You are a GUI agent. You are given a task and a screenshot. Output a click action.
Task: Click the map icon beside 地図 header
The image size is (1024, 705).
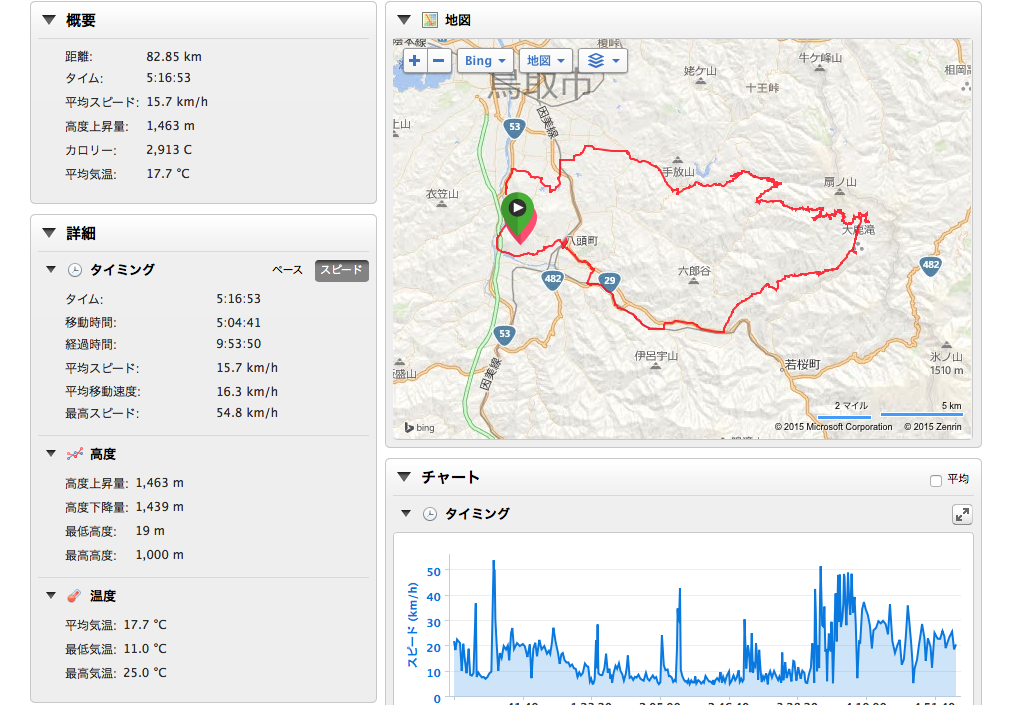click(430, 19)
